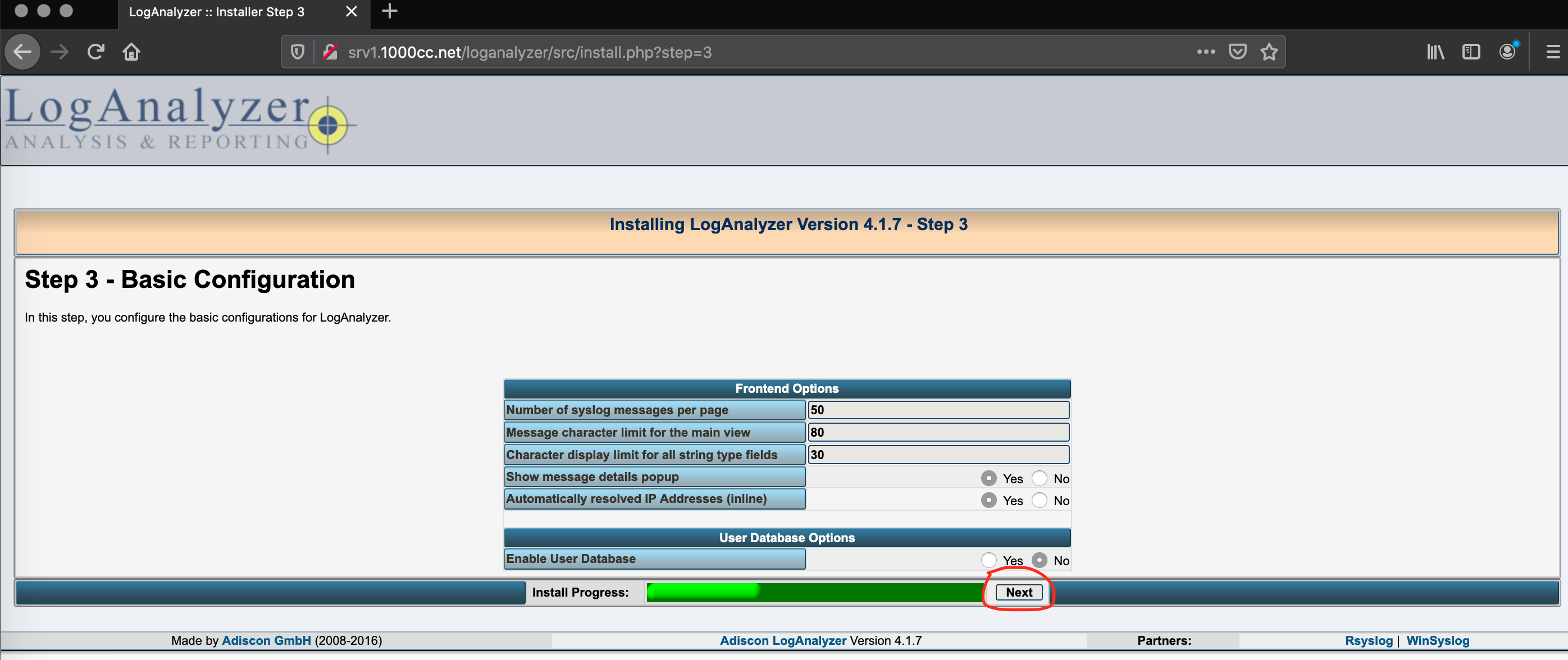The height and width of the screenshot is (660, 1568).
Task: Select No for resolved IP Addresses
Action: pos(1039,500)
